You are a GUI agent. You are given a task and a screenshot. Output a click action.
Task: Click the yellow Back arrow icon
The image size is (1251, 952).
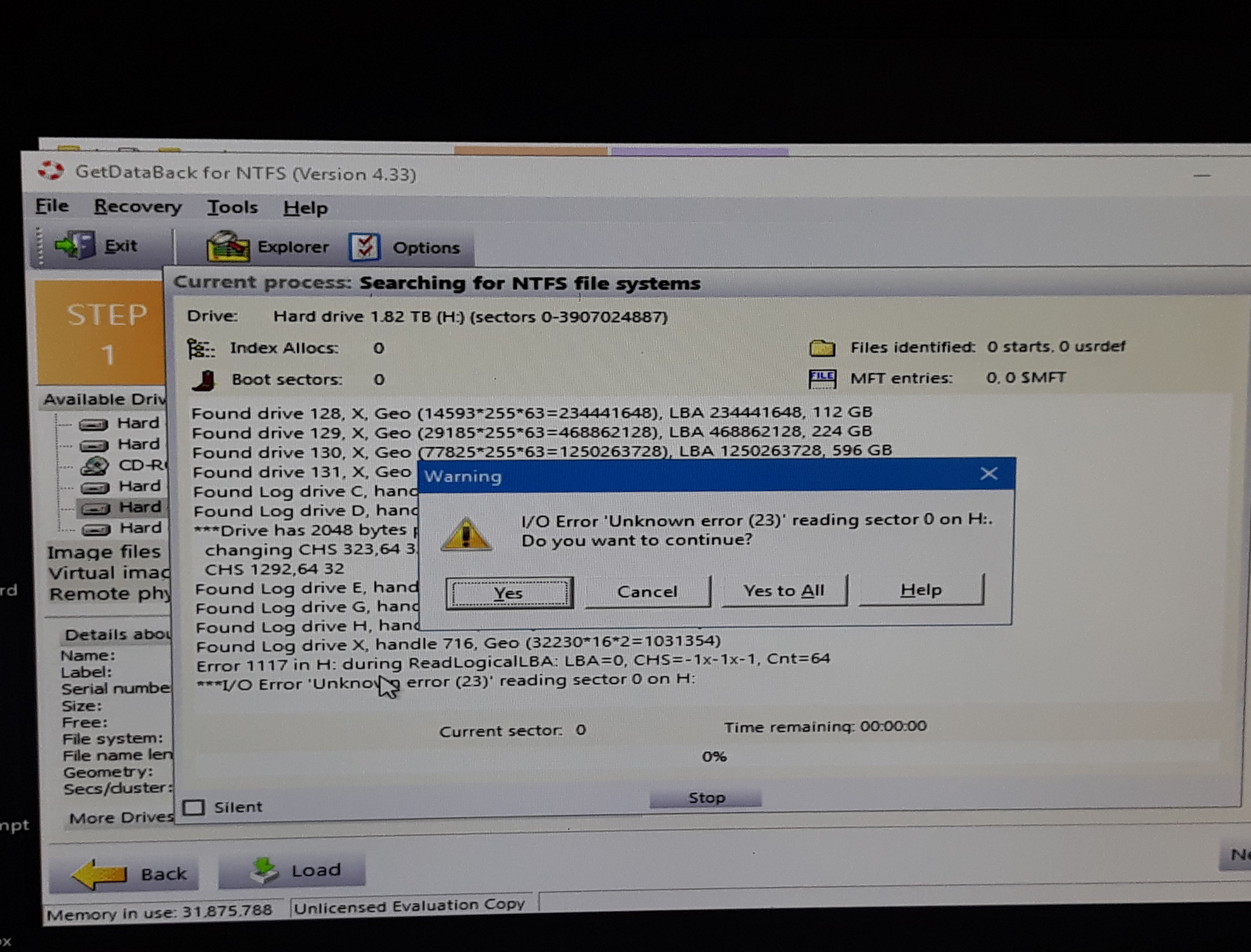[99, 874]
